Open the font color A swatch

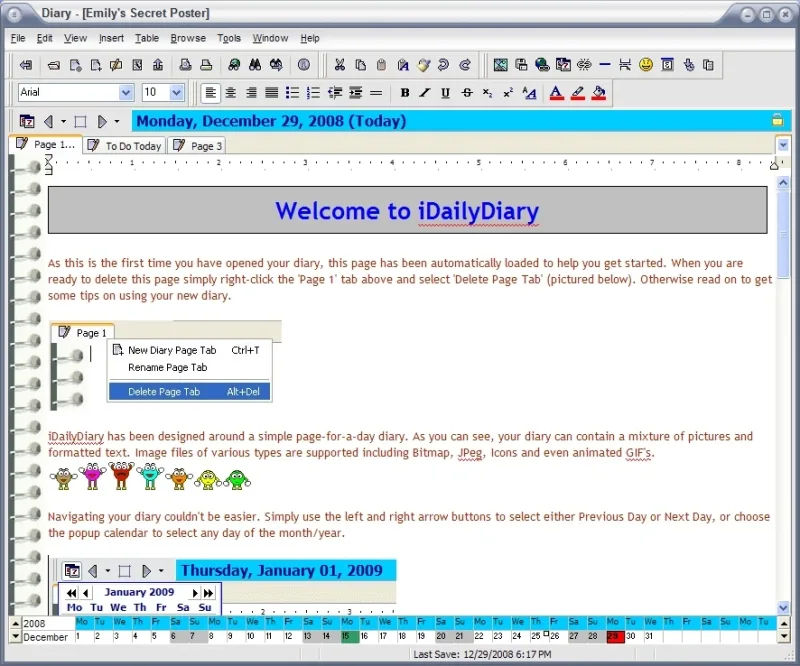[557, 93]
